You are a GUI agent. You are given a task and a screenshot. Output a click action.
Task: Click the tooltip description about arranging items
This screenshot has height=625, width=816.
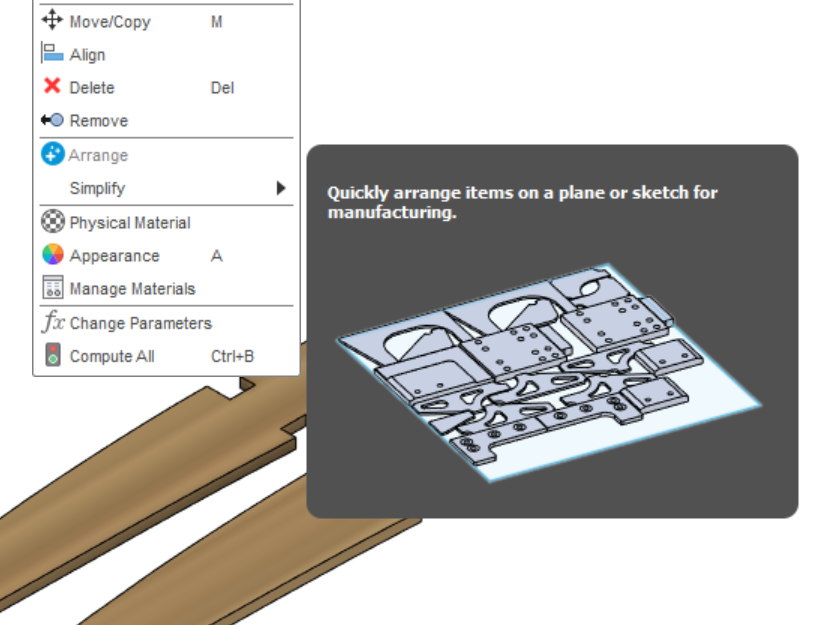point(522,202)
